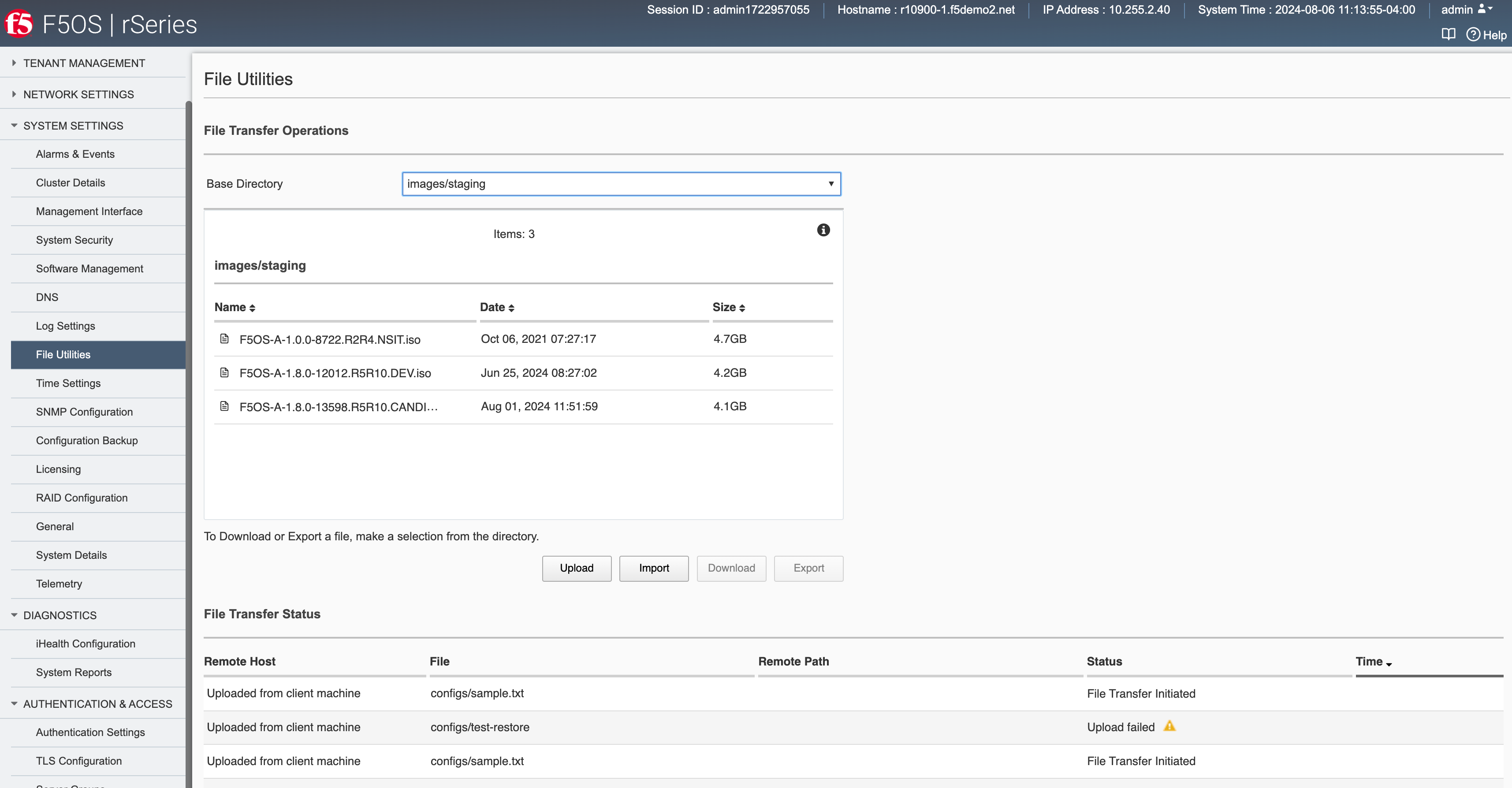Select file F5OS-A-1.0.0-8722.R2R4.NSIT.iso
This screenshot has width=1512, height=788.
tap(330, 340)
